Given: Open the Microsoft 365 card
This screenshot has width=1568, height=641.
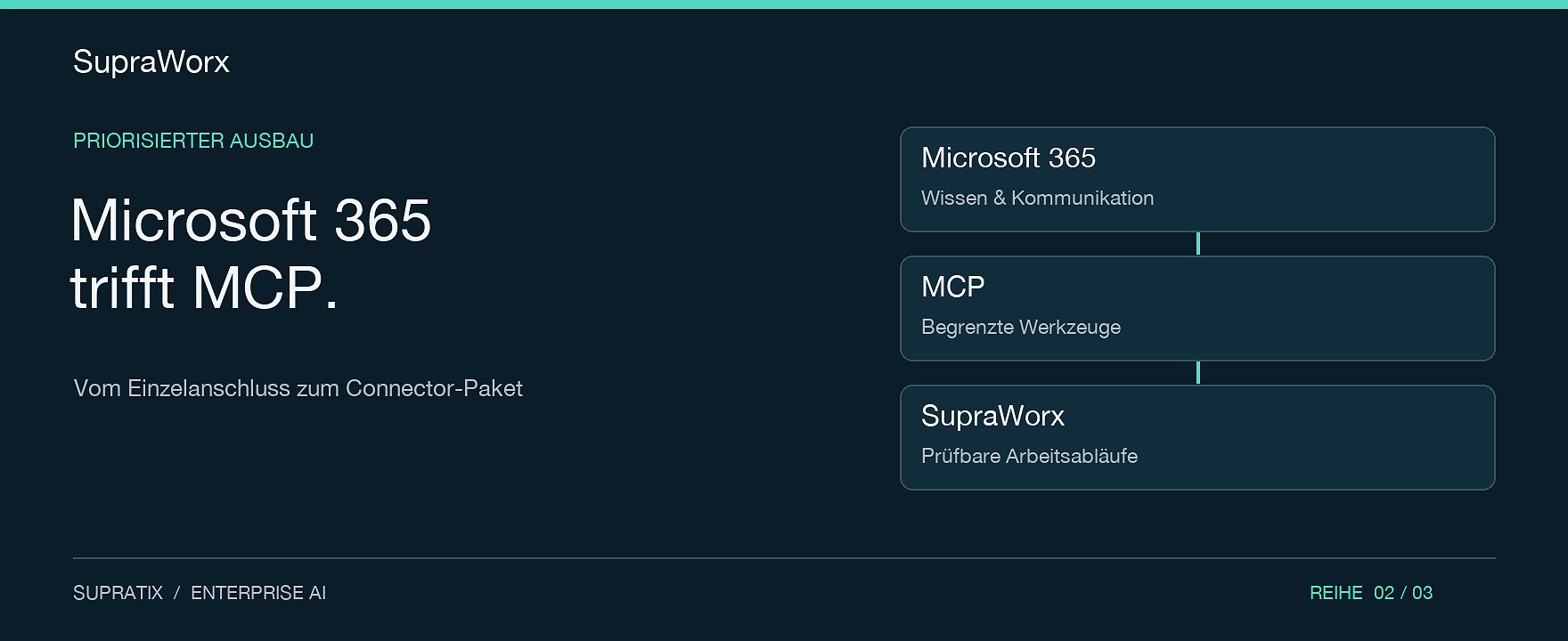Looking at the screenshot, I should [1197, 179].
